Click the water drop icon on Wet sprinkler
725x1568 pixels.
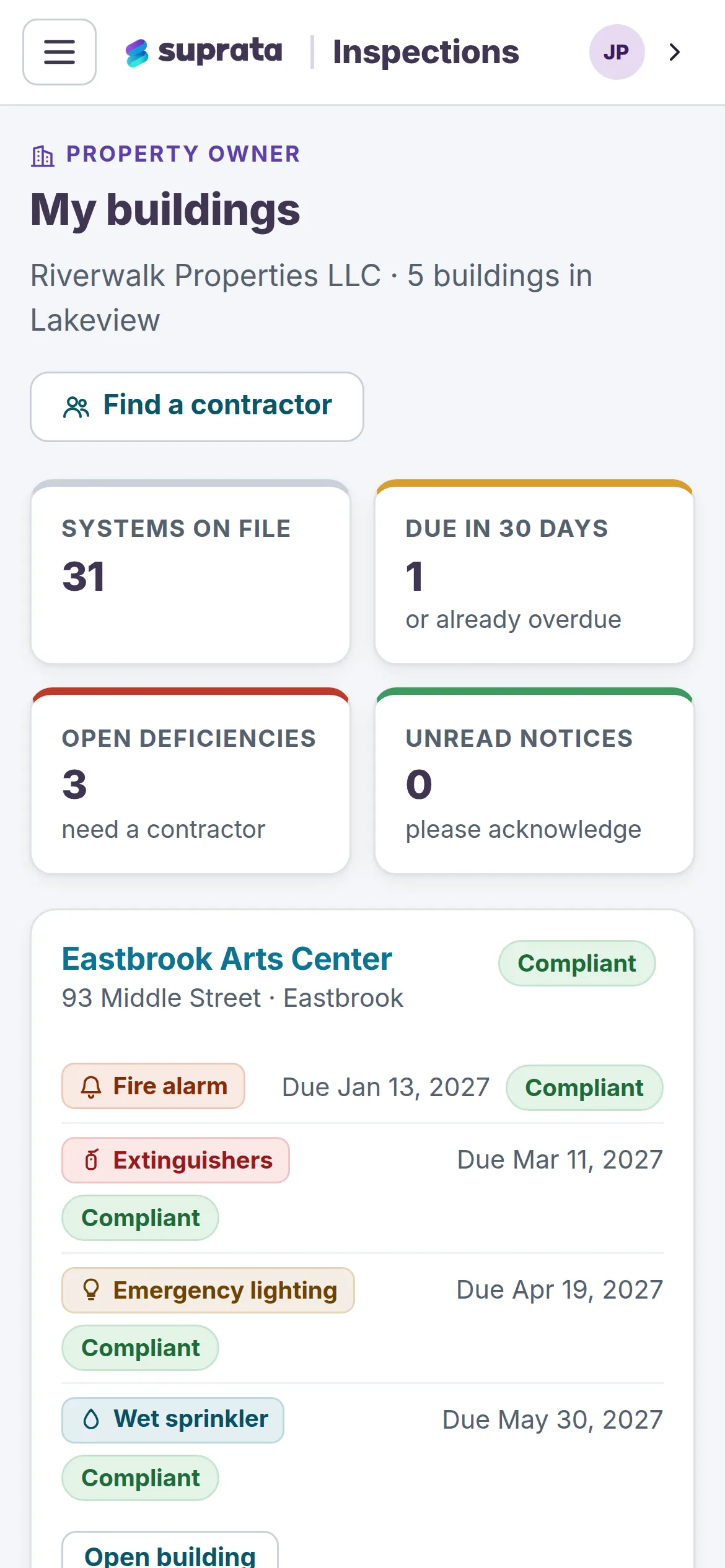[x=91, y=1419]
